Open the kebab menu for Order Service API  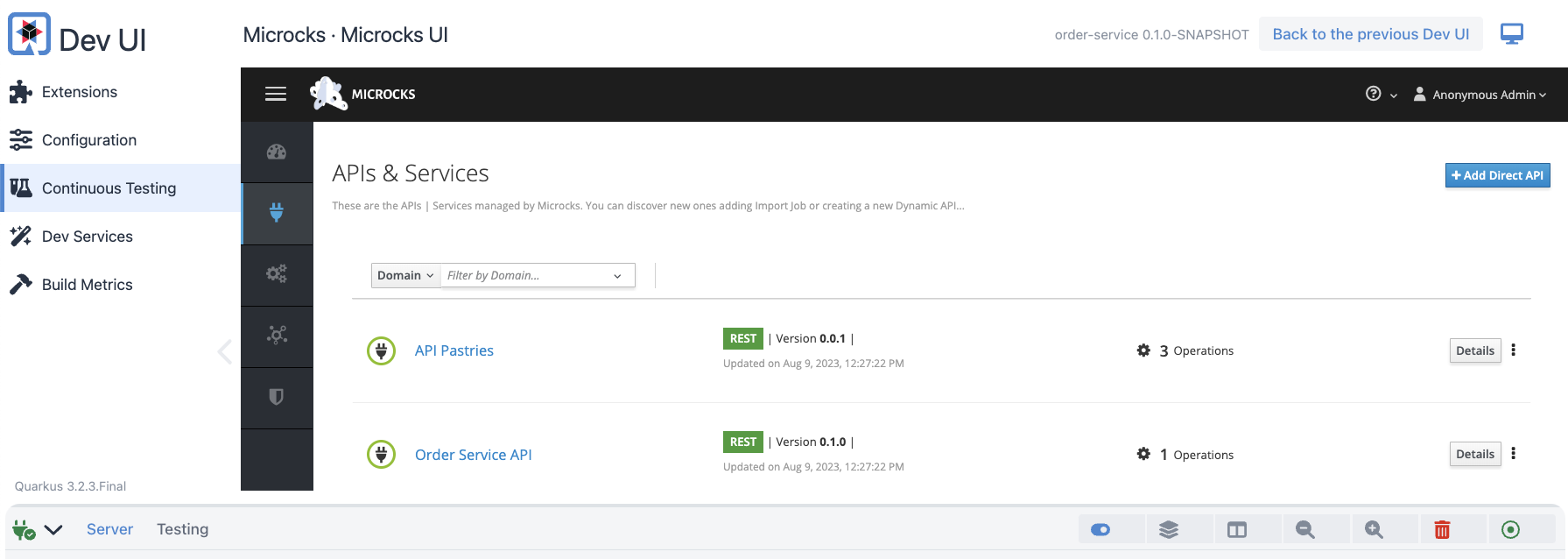(1513, 453)
